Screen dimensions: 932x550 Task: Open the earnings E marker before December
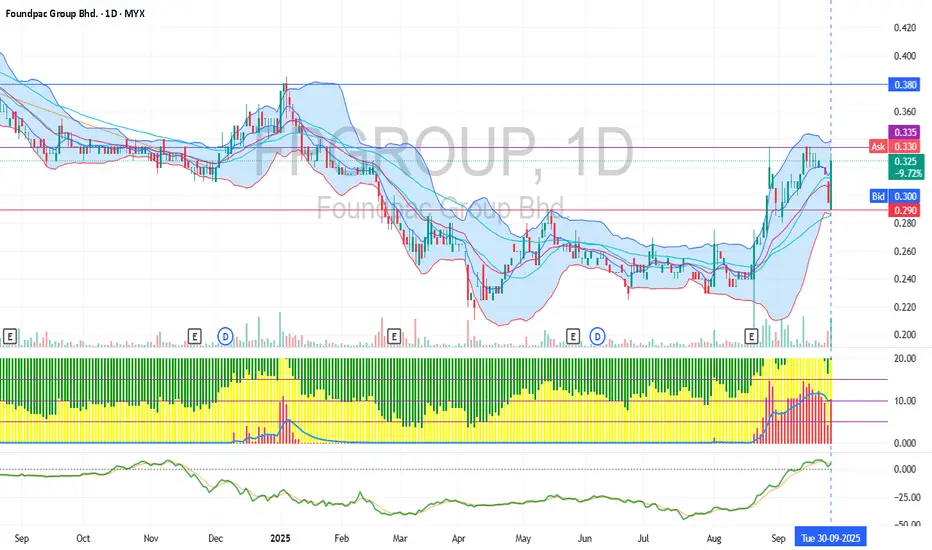[x=194, y=337]
